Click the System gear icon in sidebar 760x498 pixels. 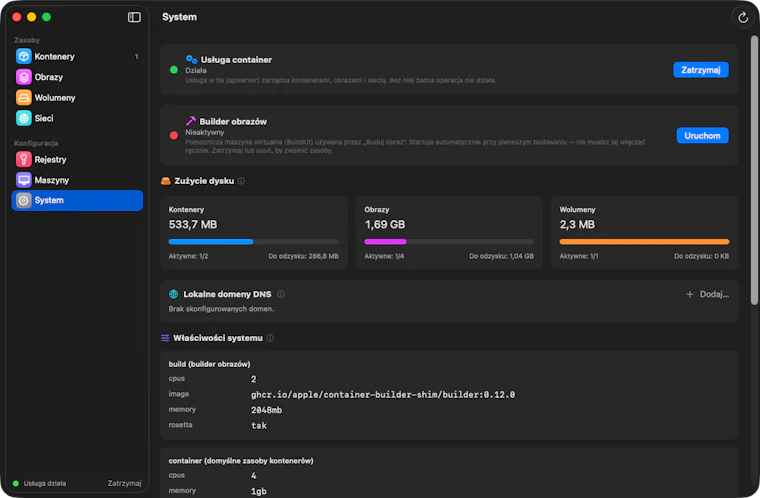[24, 200]
